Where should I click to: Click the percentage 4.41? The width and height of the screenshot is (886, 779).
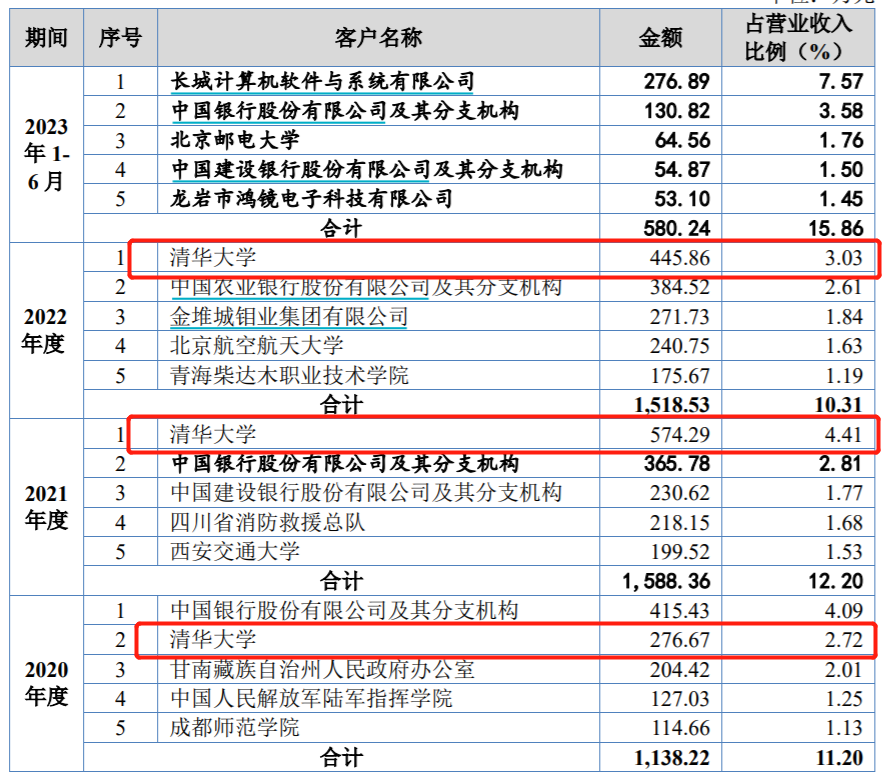click(x=843, y=434)
